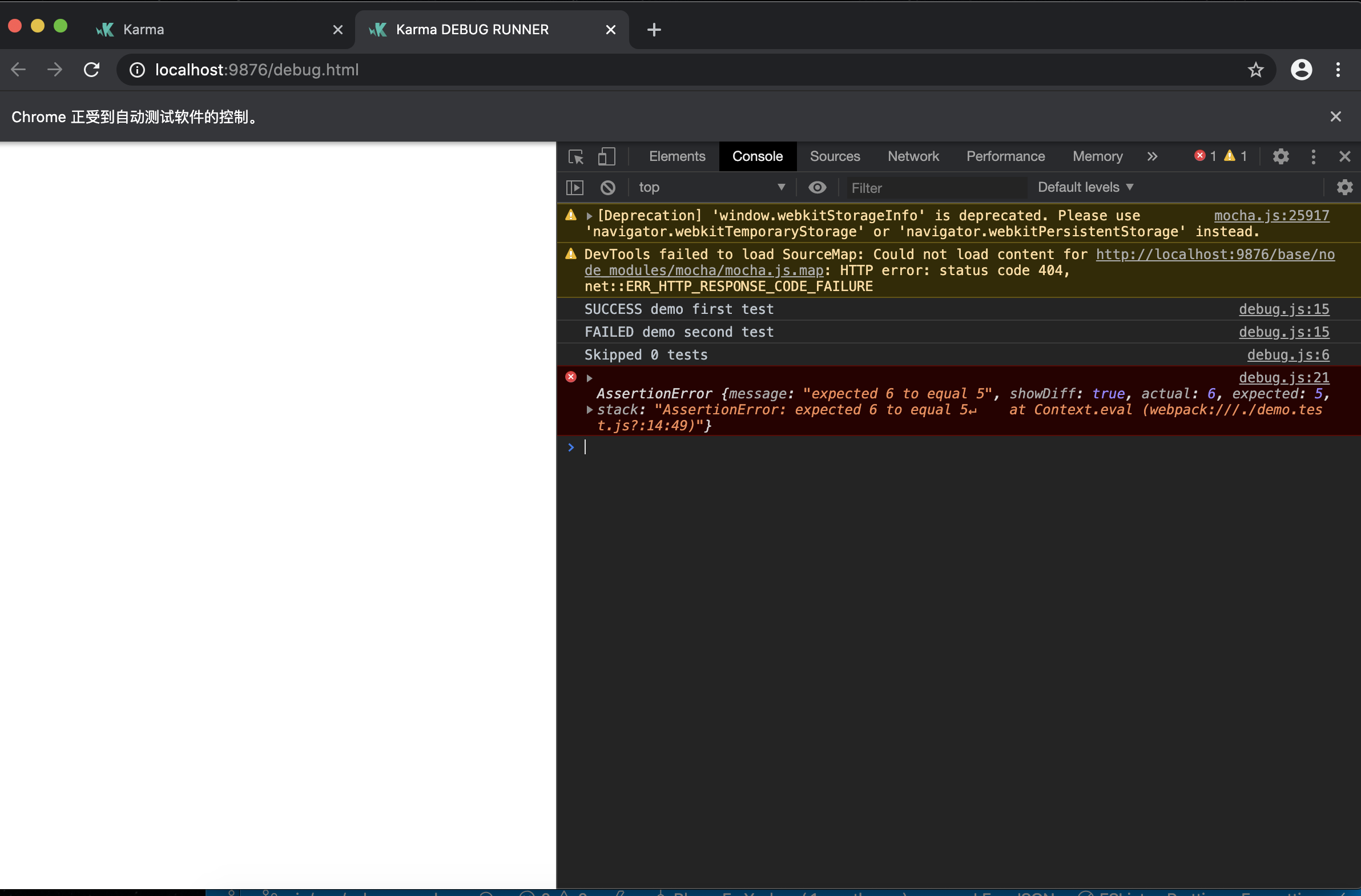Open the Chrome three-dot menu
This screenshot has width=1361, height=896.
point(1338,70)
